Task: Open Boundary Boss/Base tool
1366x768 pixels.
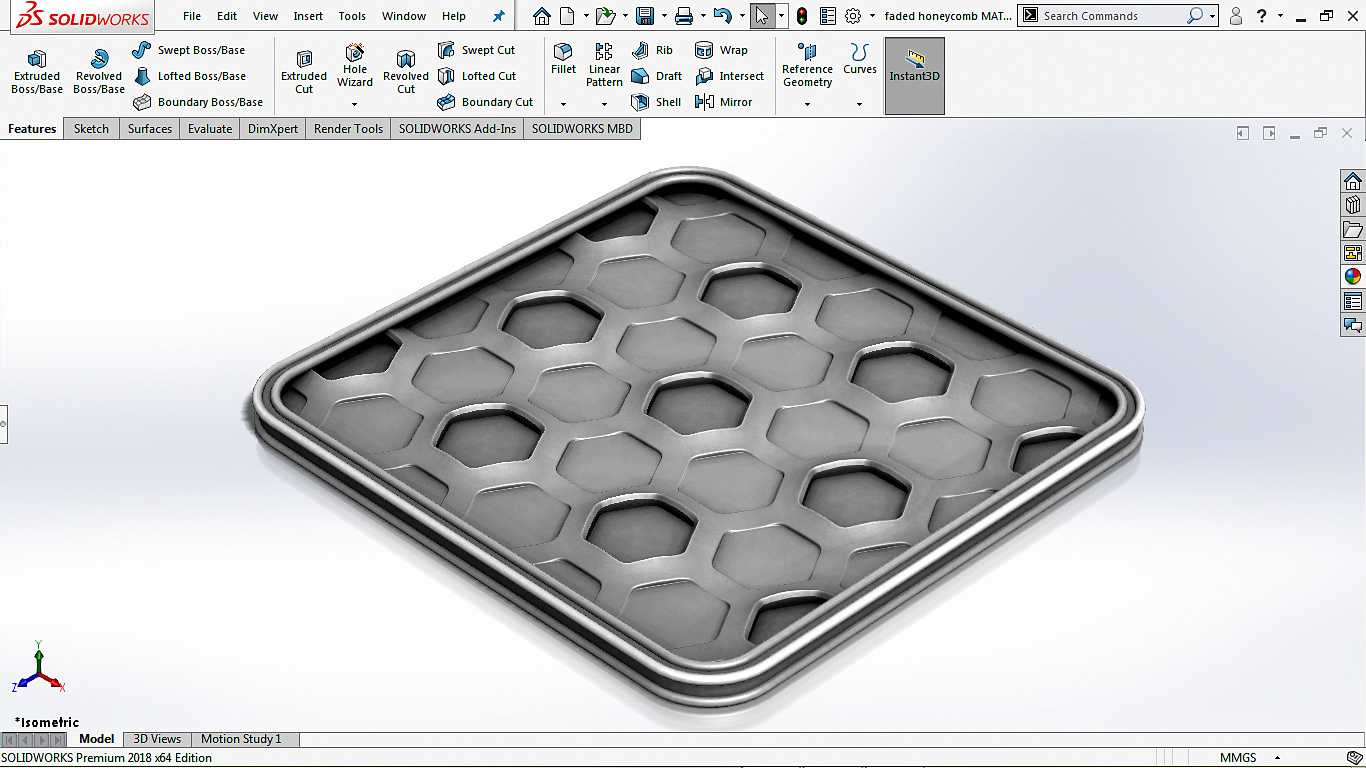Action: tap(197, 102)
